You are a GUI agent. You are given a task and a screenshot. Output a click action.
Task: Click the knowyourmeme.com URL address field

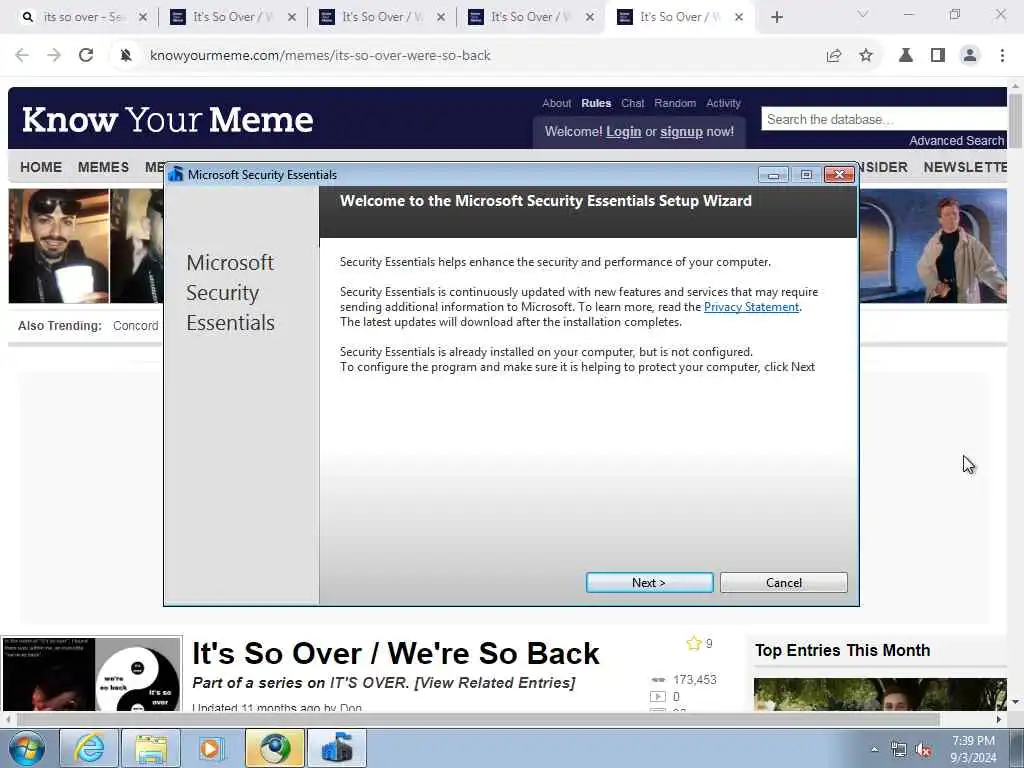[x=320, y=56]
